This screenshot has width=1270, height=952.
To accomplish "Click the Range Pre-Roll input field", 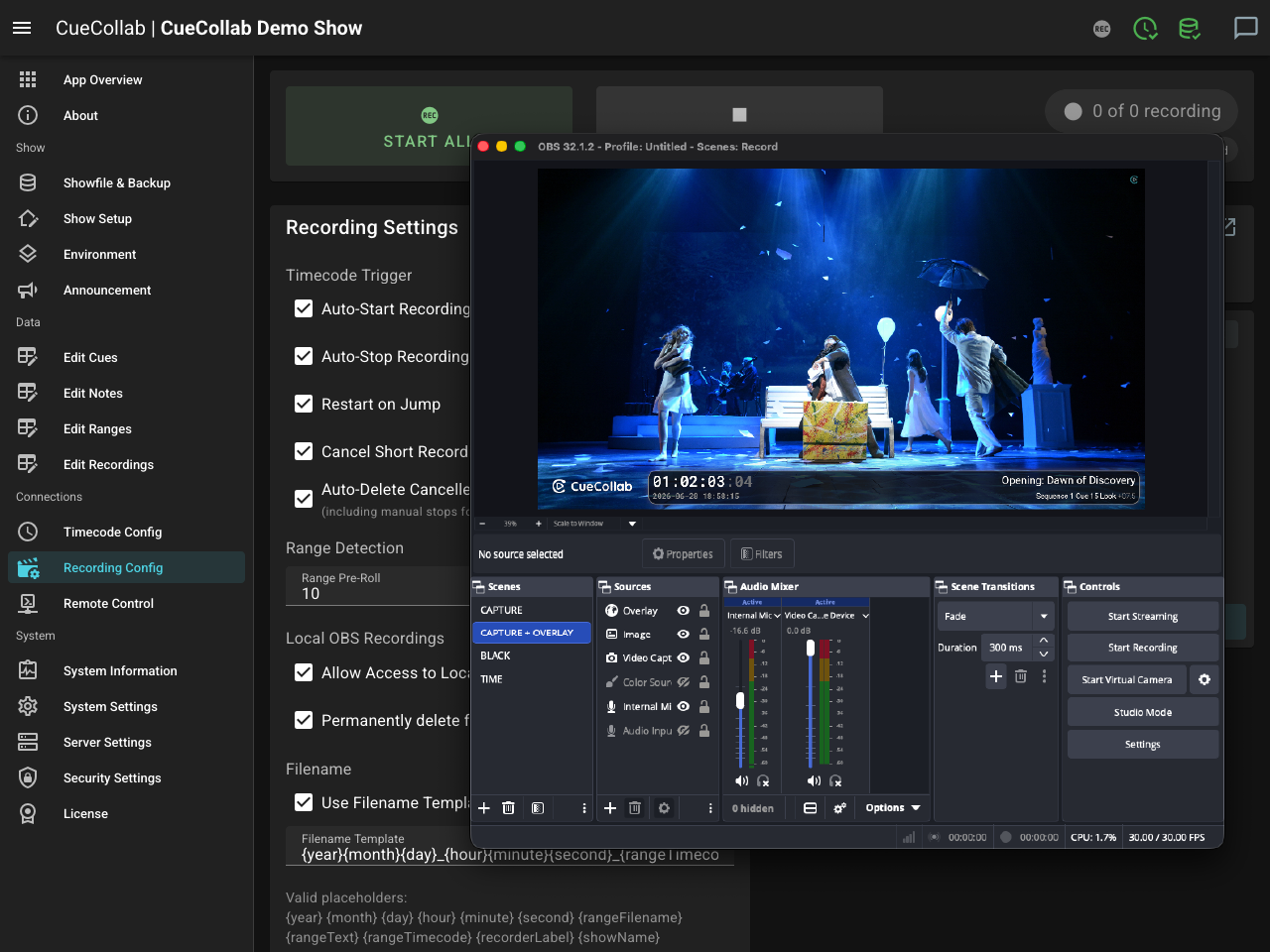I will (x=378, y=586).
